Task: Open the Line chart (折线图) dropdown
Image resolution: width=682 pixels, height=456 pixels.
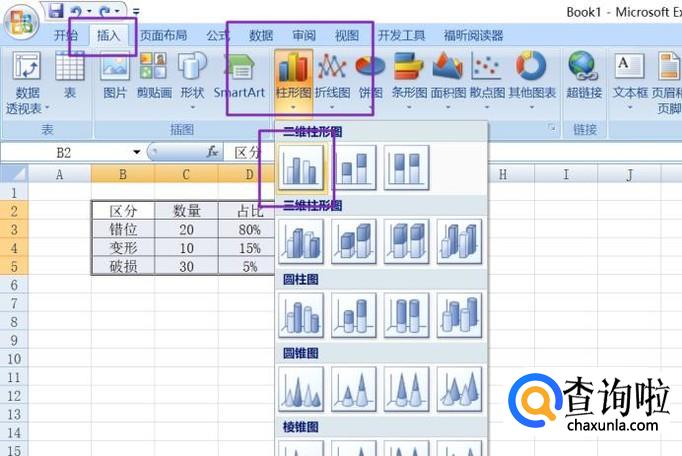Action: pyautogui.click(x=332, y=80)
